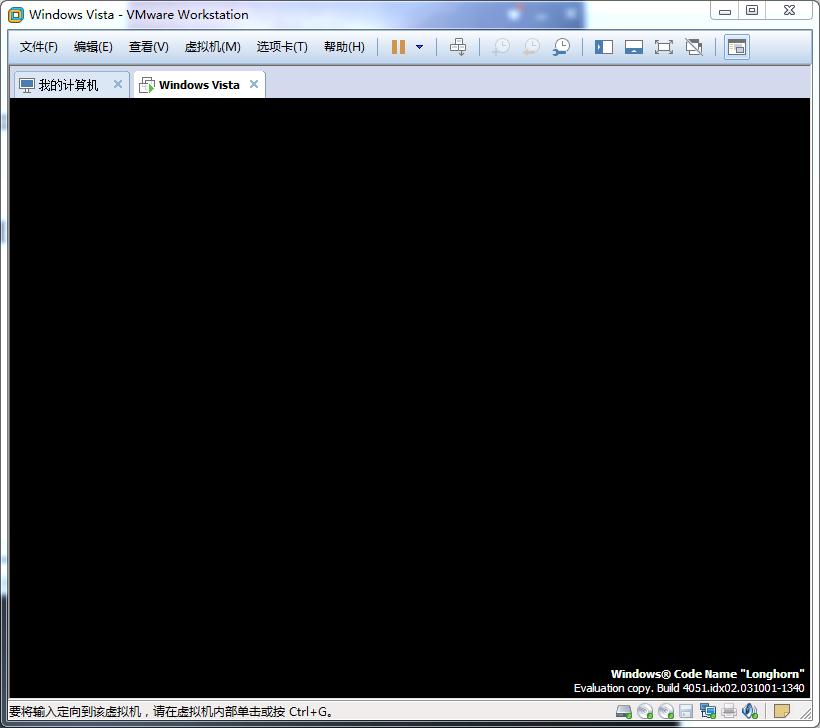Screen dimensions: 820x728
Task: Open the 编辑(E) menu
Action: point(93,47)
